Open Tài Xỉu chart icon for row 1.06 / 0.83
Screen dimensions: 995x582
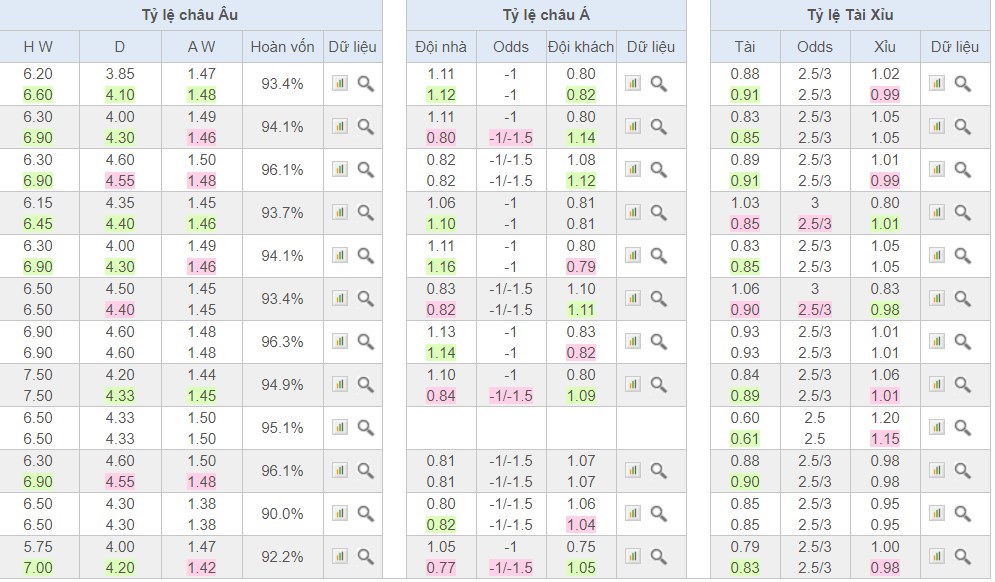pyautogui.click(x=937, y=298)
